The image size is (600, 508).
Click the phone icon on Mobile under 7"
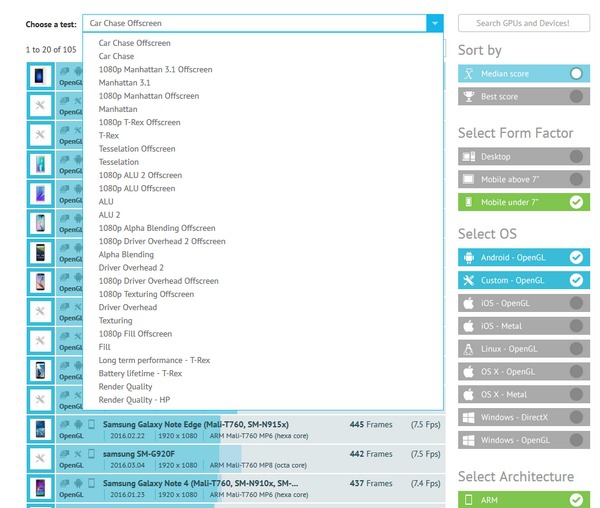point(469,202)
